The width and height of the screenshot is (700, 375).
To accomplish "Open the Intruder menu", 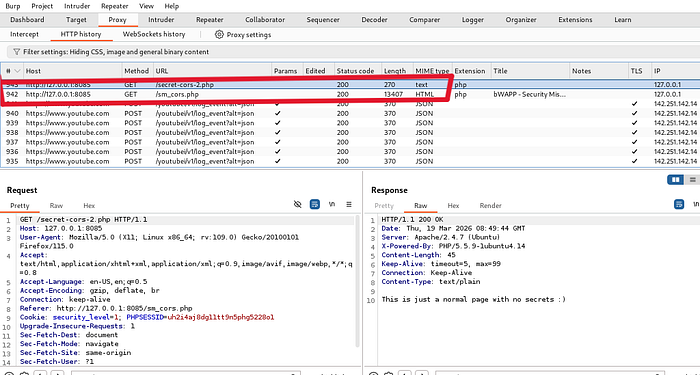I will coord(77,6).
